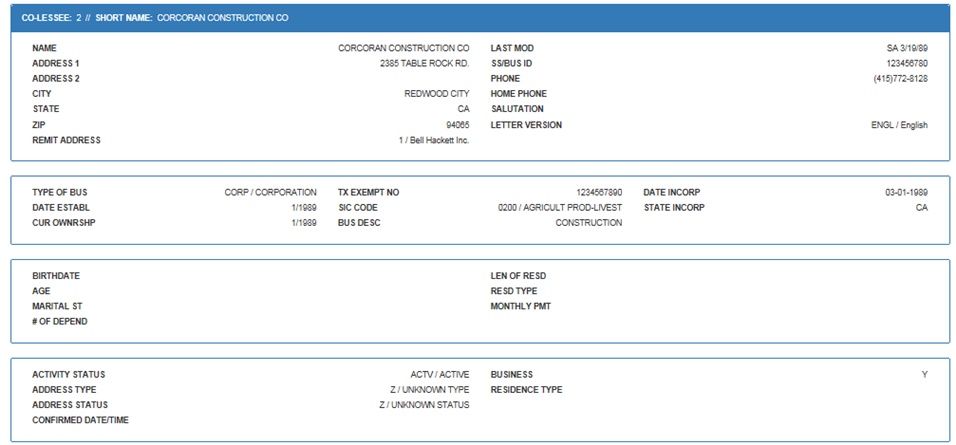Viewport: 956px width, 445px height.
Task: Click the MARITAL ST label
Action: [57, 306]
